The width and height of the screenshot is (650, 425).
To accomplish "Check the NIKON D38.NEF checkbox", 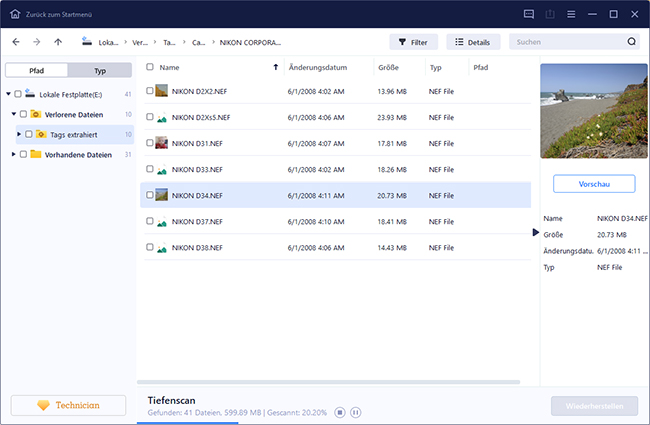I will coord(150,247).
